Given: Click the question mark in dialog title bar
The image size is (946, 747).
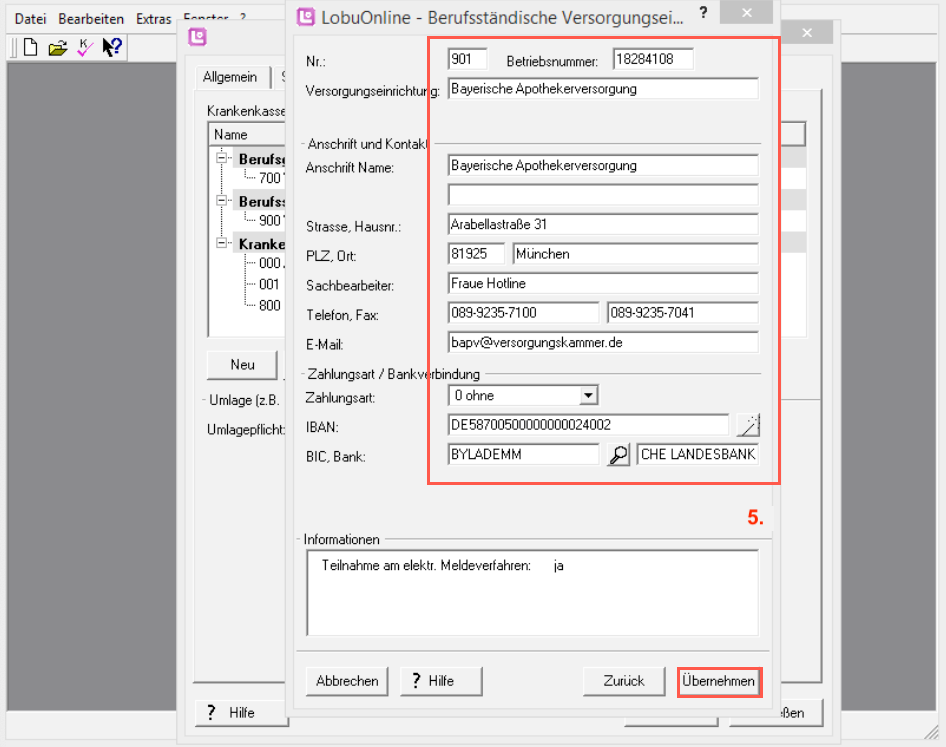Looking at the screenshot, I should click(x=703, y=13).
